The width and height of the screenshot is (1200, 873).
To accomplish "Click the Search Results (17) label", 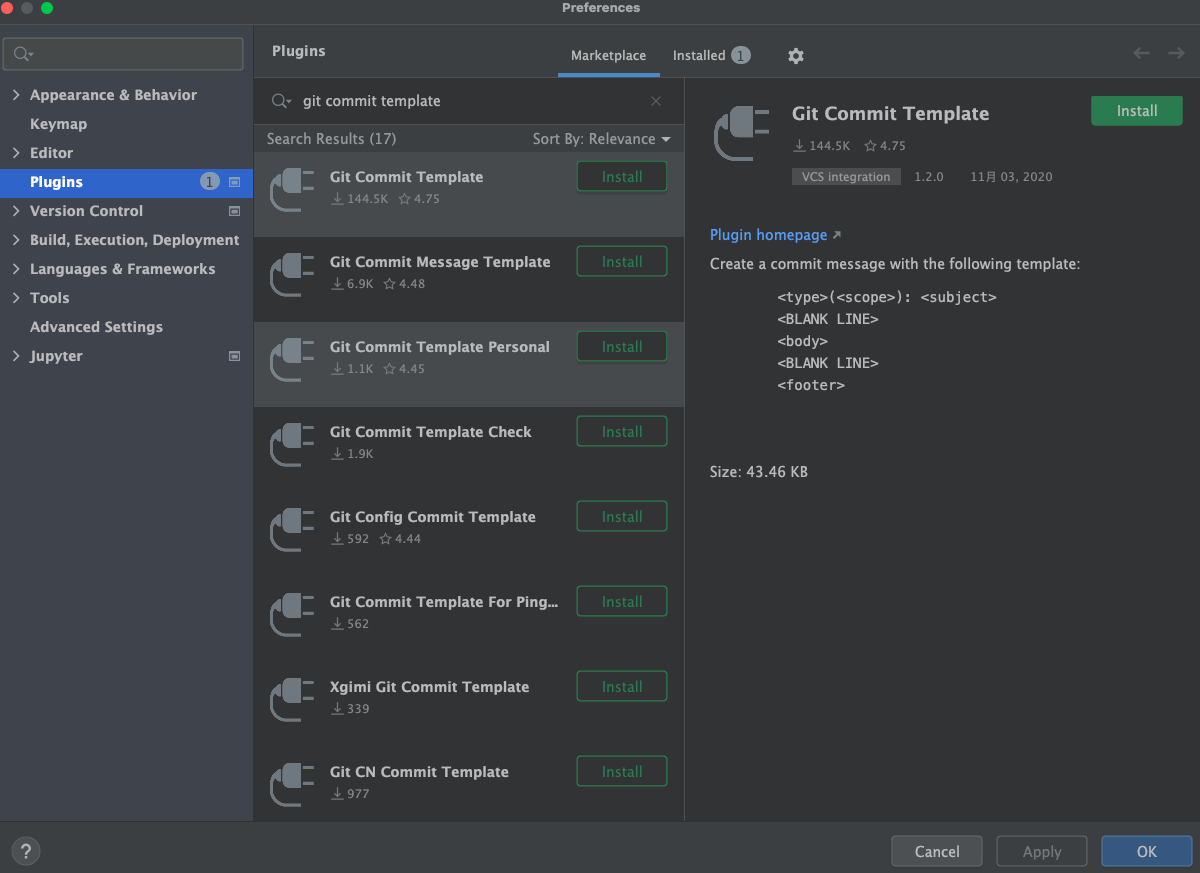I will point(331,139).
